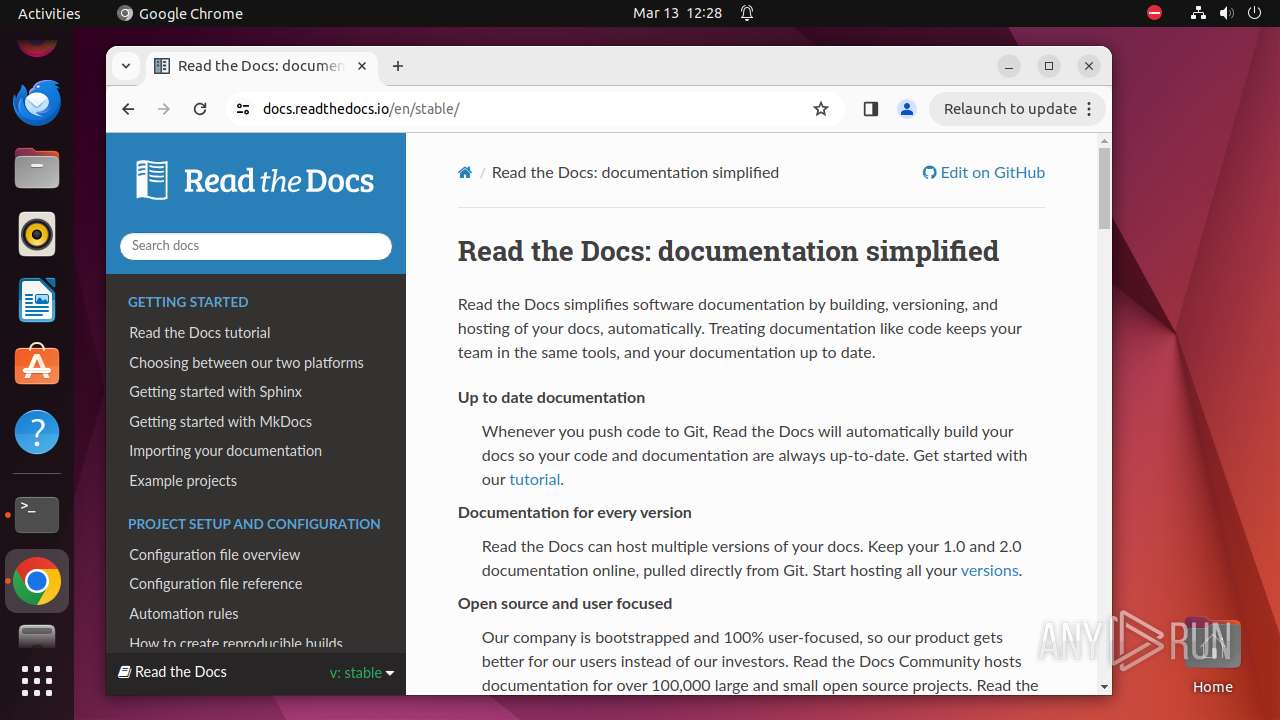Expand the v: stable version selector
This screenshot has width=1280, height=720.
pyautogui.click(x=362, y=673)
